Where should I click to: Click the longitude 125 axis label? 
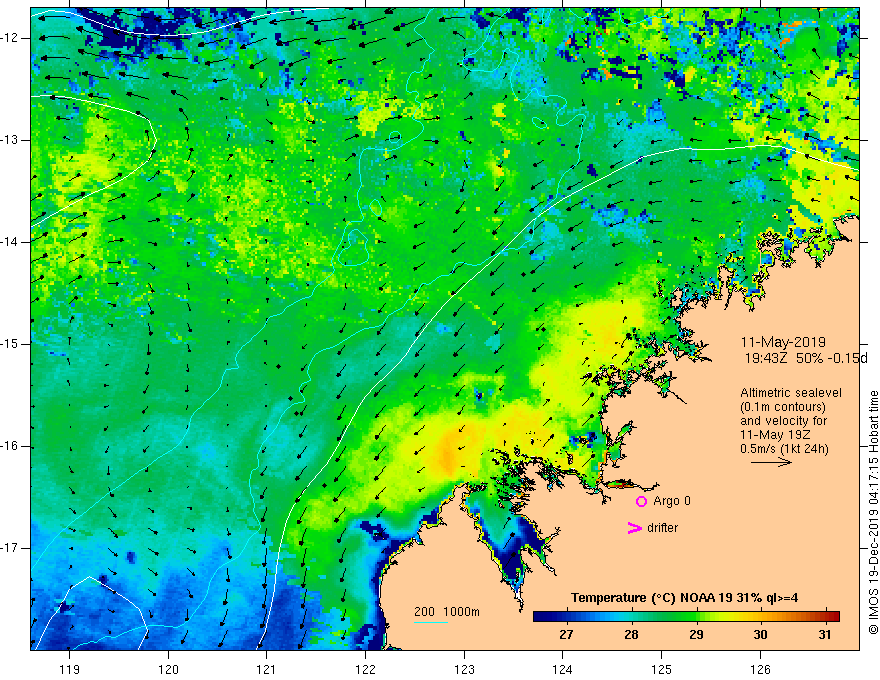[x=662, y=669]
